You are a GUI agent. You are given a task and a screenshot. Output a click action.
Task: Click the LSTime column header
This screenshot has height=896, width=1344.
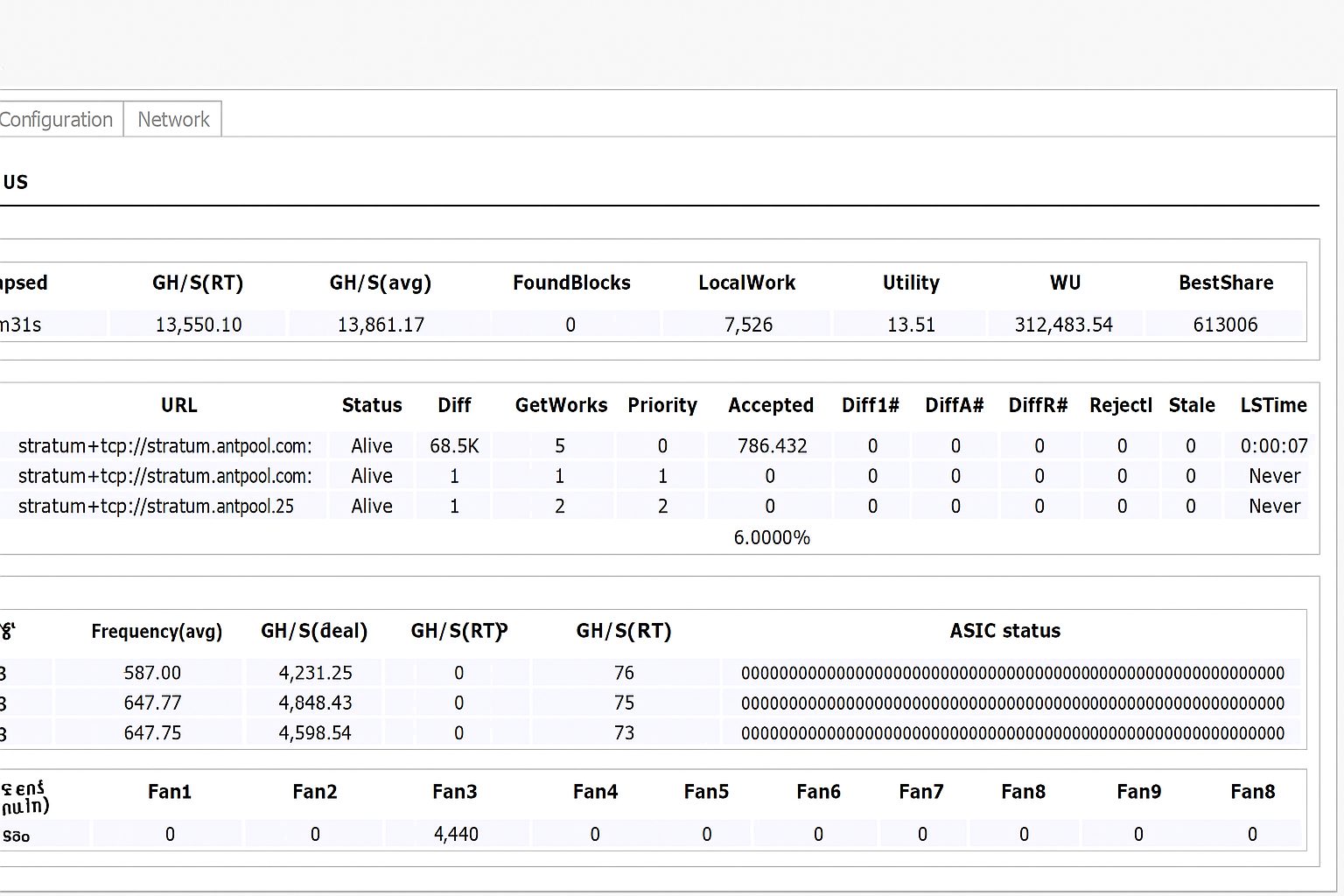coord(1273,406)
